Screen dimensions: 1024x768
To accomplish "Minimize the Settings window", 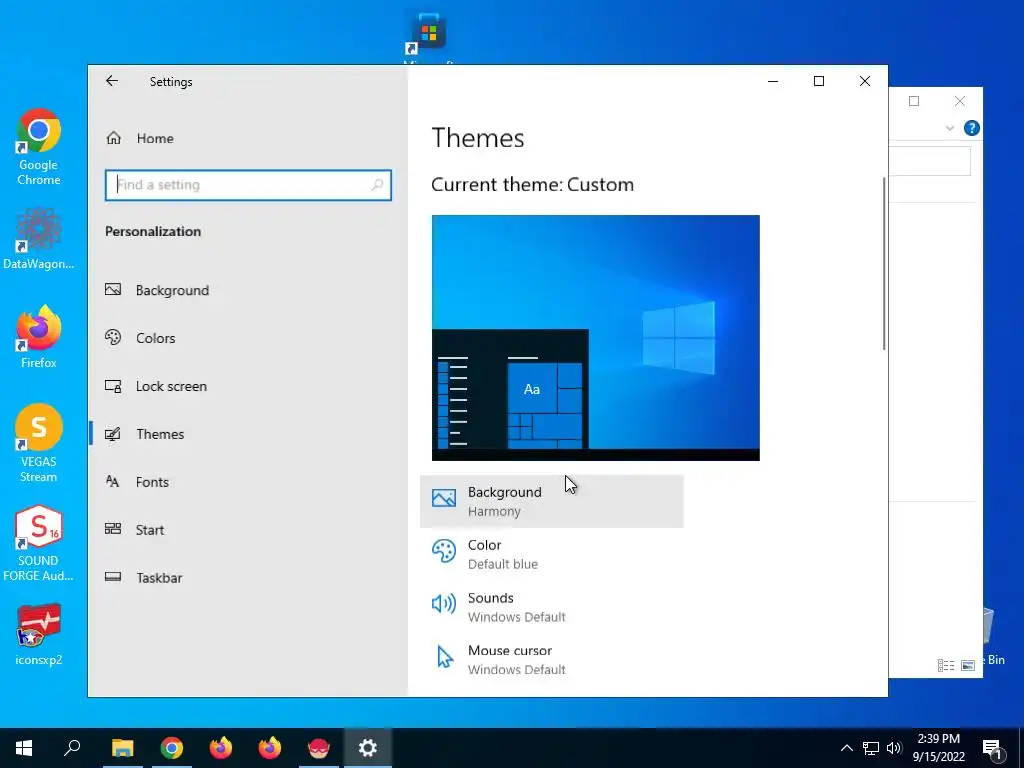I will point(773,81).
